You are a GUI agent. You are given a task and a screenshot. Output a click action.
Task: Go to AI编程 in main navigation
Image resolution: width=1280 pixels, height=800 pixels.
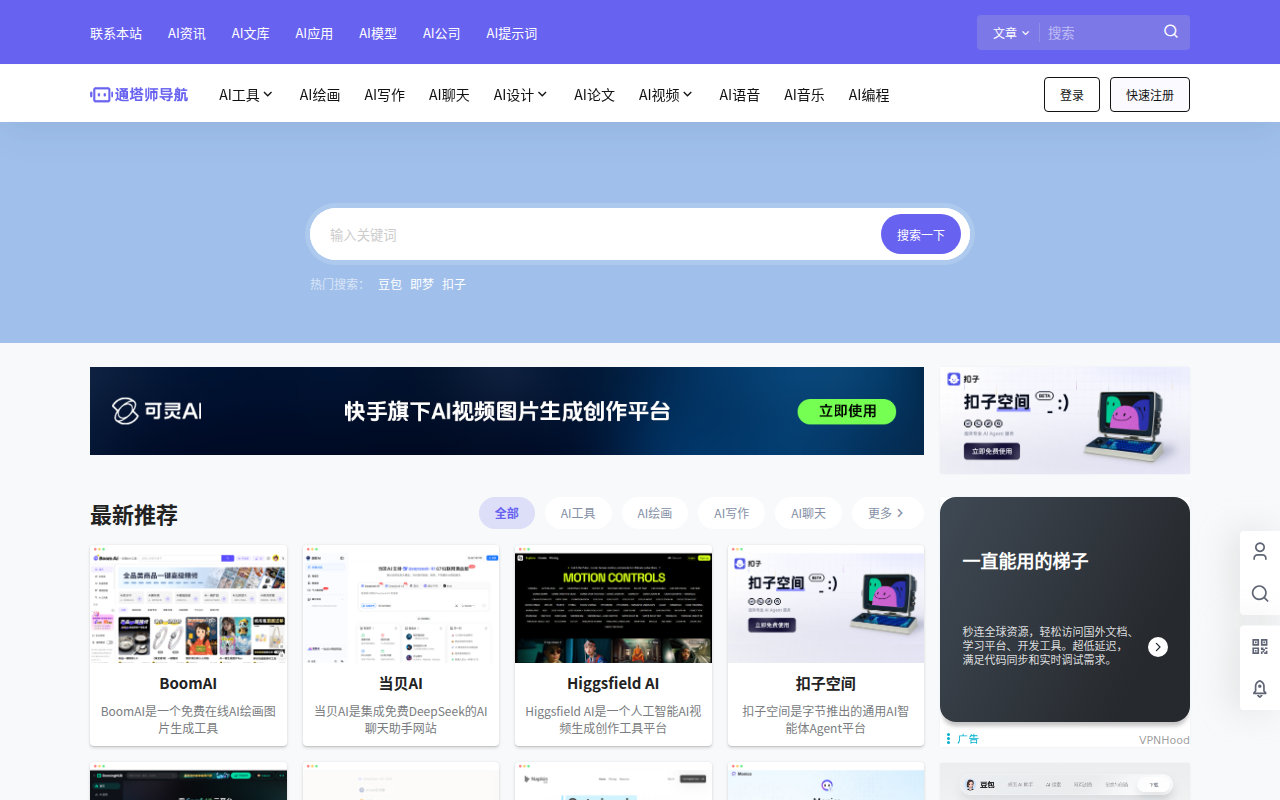pyautogui.click(x=869, y=95)
